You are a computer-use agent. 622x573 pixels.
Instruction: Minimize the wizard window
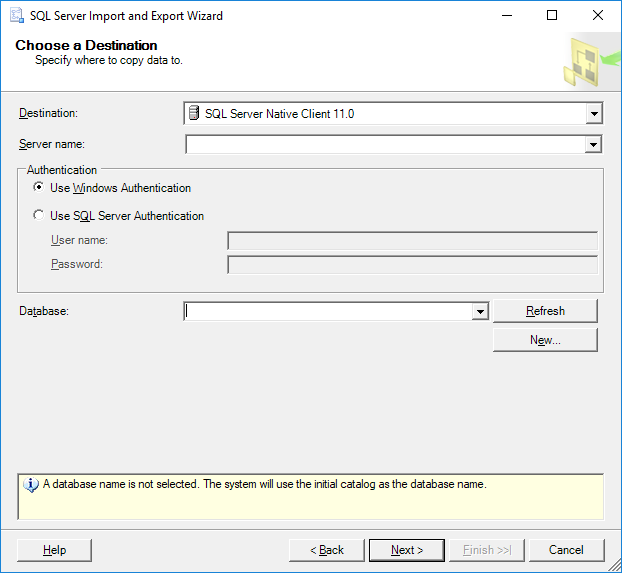[507, 15]
